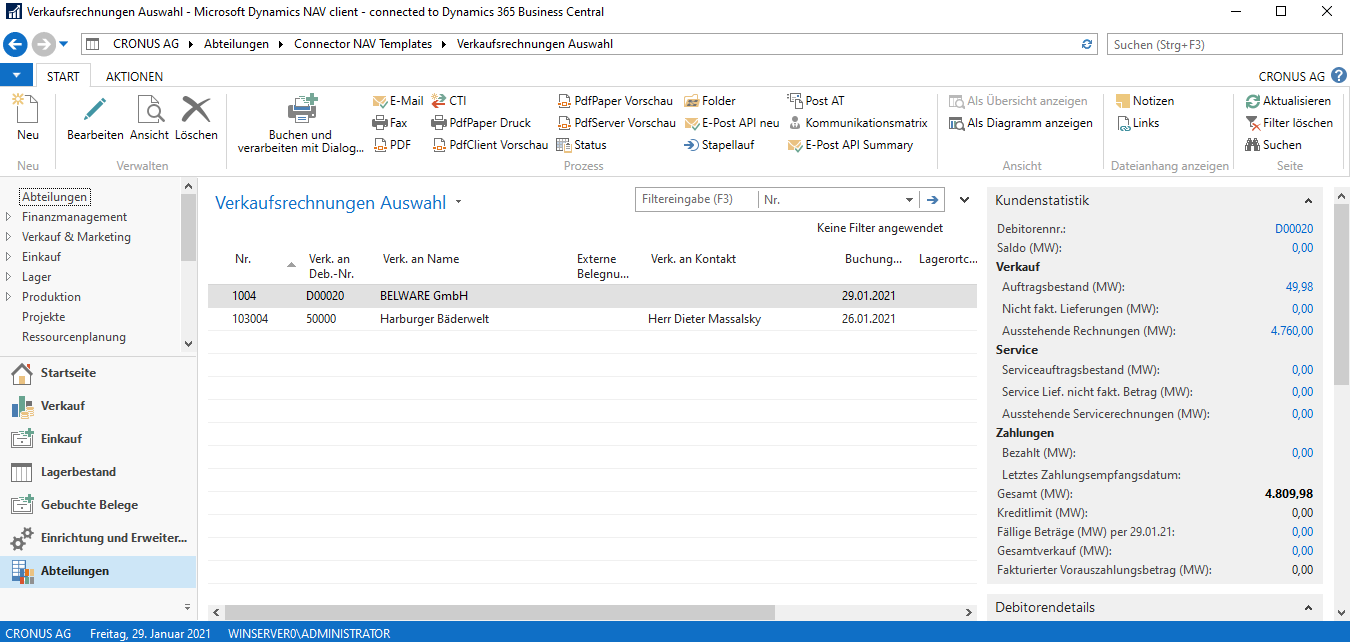Open Notizen attachment pane

[1144, 101]
